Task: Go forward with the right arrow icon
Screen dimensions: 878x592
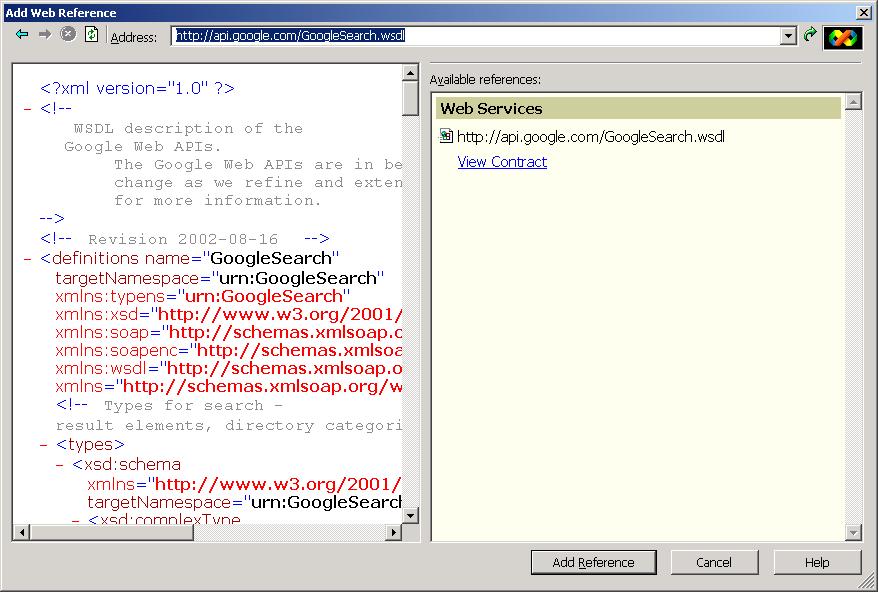Action: coord(45,35)
